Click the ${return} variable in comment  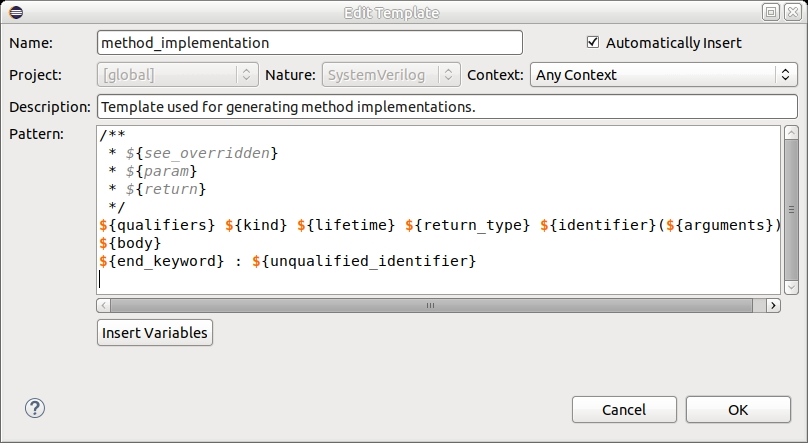coord(166,189)
